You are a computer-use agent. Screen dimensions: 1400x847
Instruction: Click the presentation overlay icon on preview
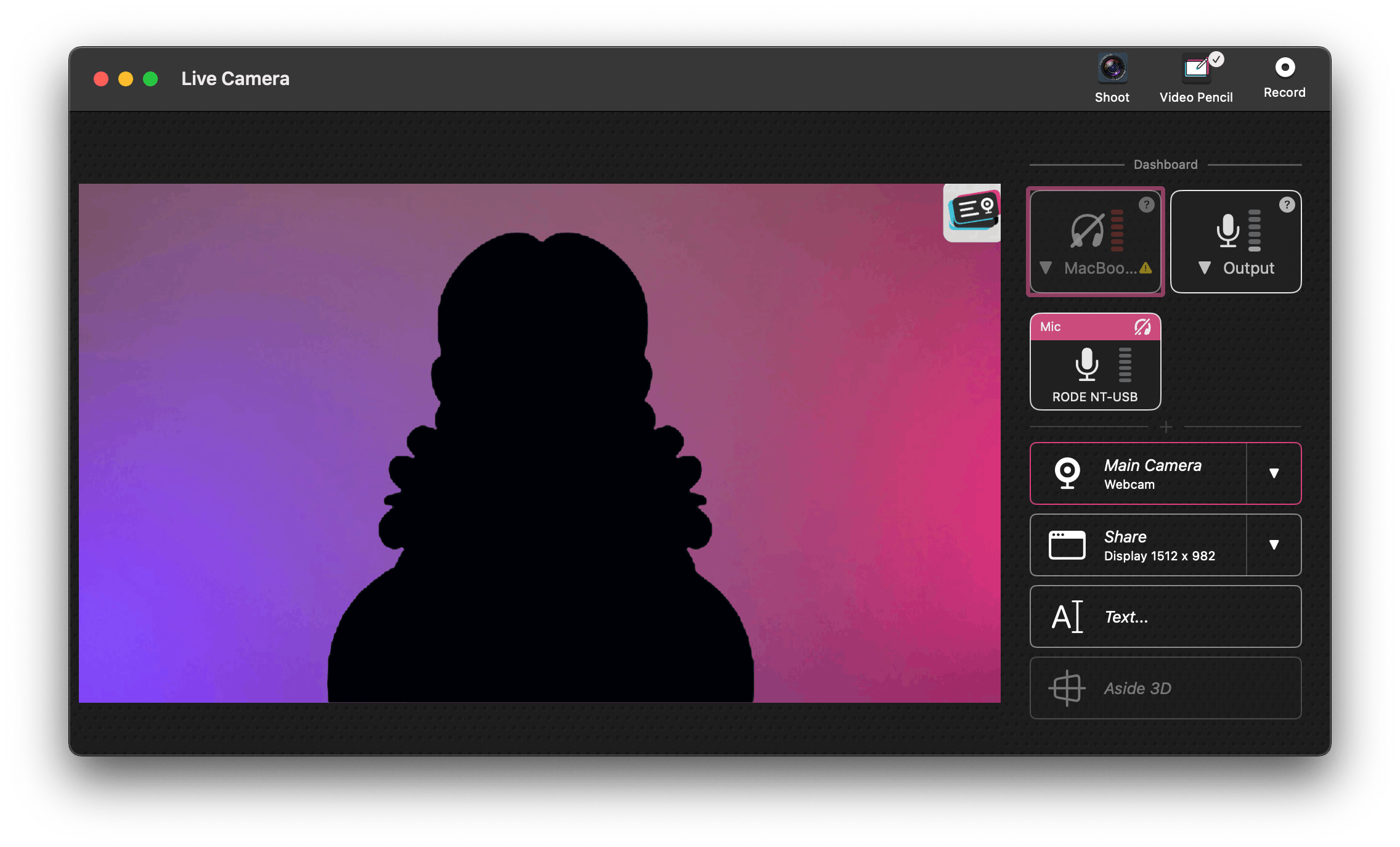pos(972,212)
